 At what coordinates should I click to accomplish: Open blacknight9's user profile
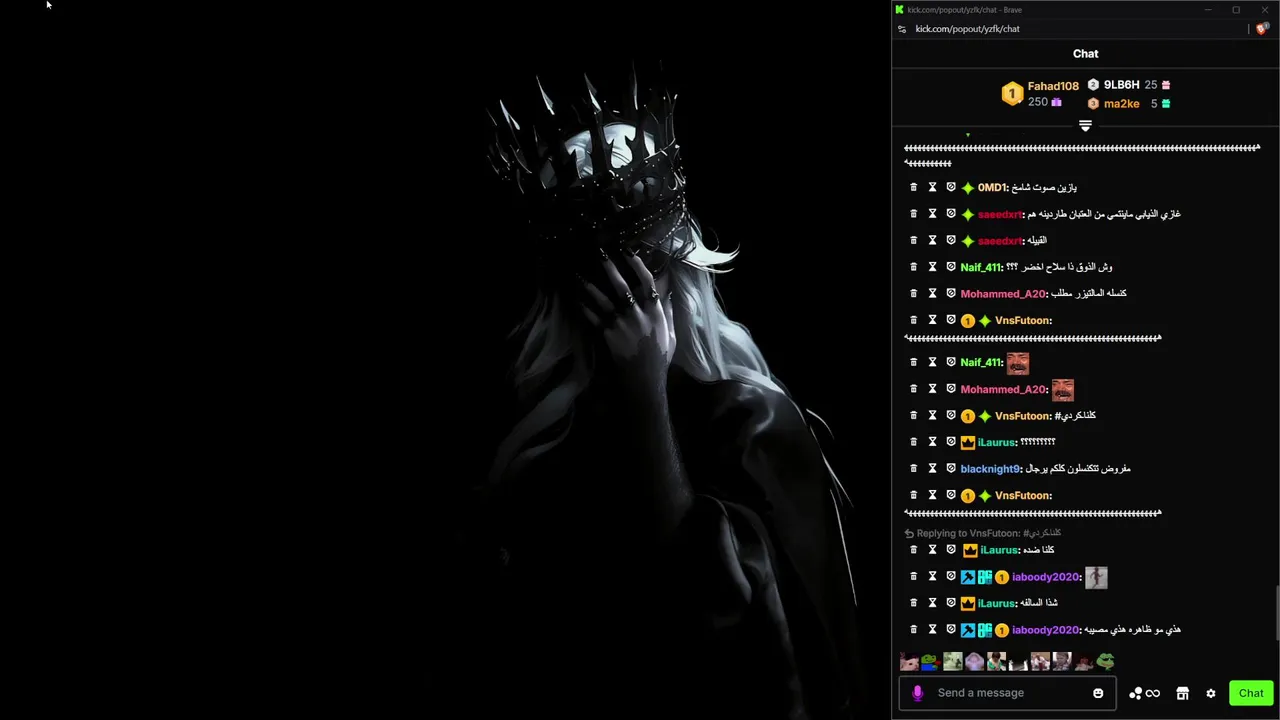pos(990,468)
